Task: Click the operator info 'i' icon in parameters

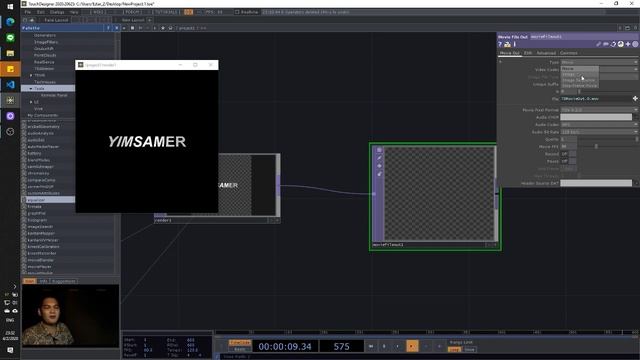Action: (515, 44)
